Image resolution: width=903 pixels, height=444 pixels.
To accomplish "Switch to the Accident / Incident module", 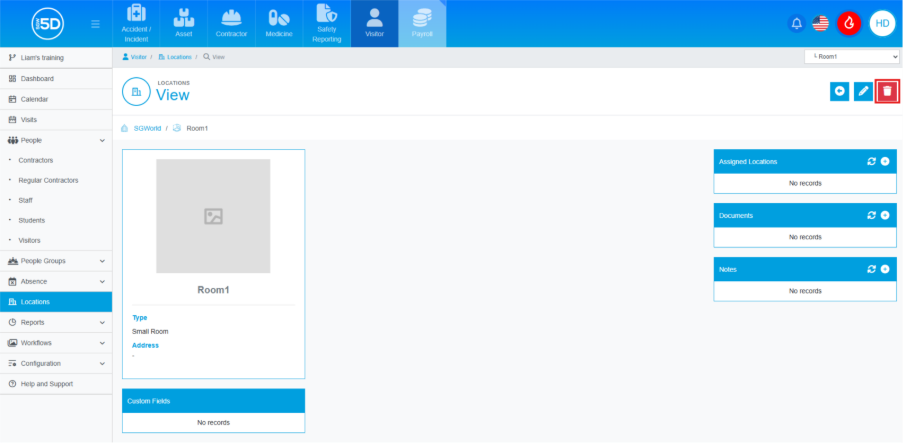I will pyautogui.click(x=136, y=23).
